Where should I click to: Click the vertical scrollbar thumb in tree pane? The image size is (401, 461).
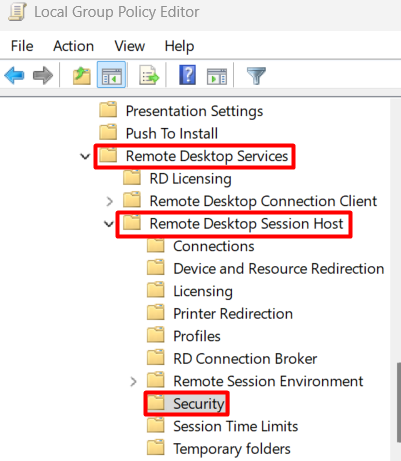click(x=398, y=402)
